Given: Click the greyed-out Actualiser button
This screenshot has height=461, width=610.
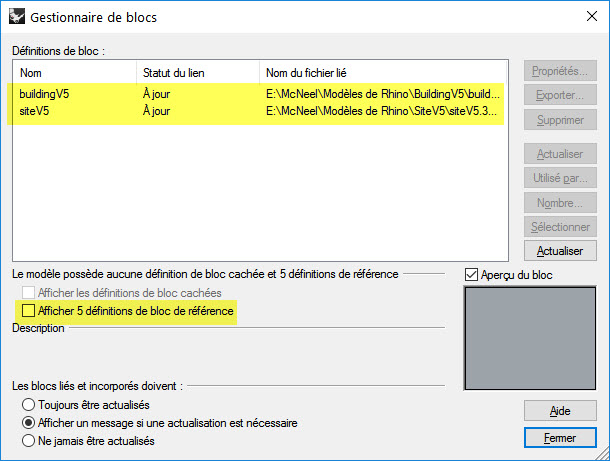Looking at the screenshot, I should pyautogui.click(x=560, y=154).
